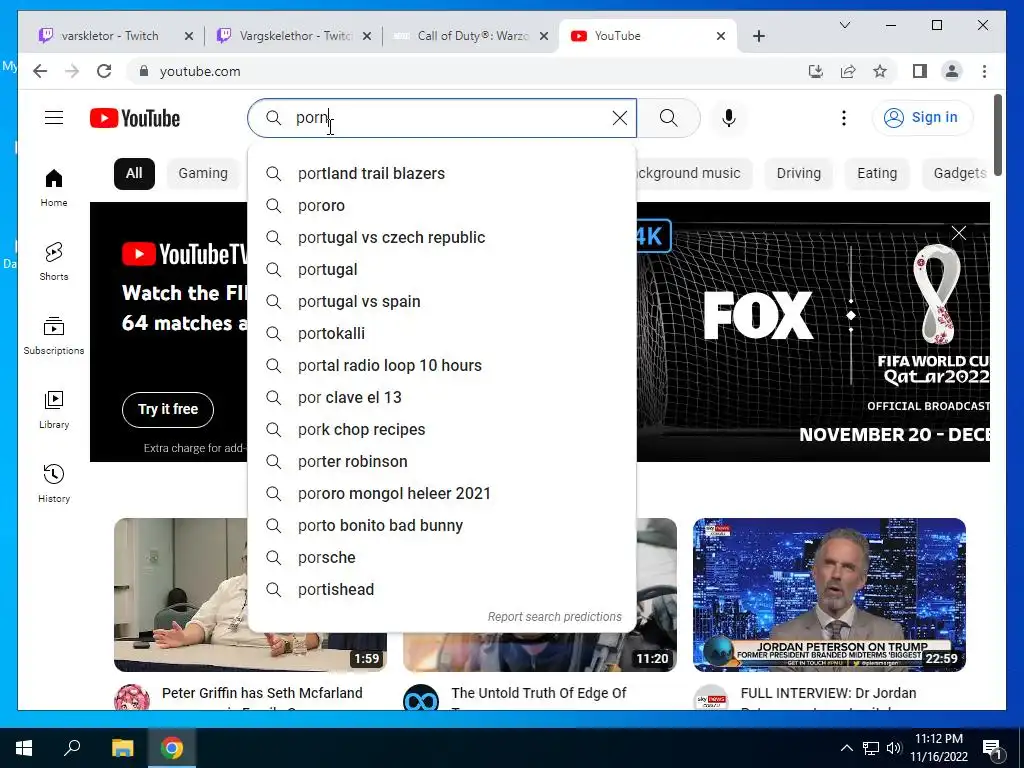Switch to the Vargskelethor - Twitch tab

click(x=294, y=36)
